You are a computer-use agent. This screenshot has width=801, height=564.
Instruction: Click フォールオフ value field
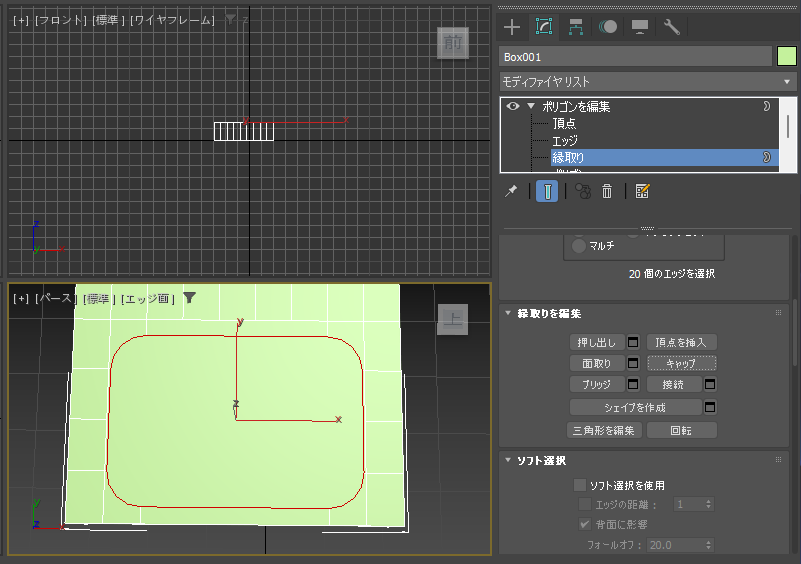pos(675,545)
